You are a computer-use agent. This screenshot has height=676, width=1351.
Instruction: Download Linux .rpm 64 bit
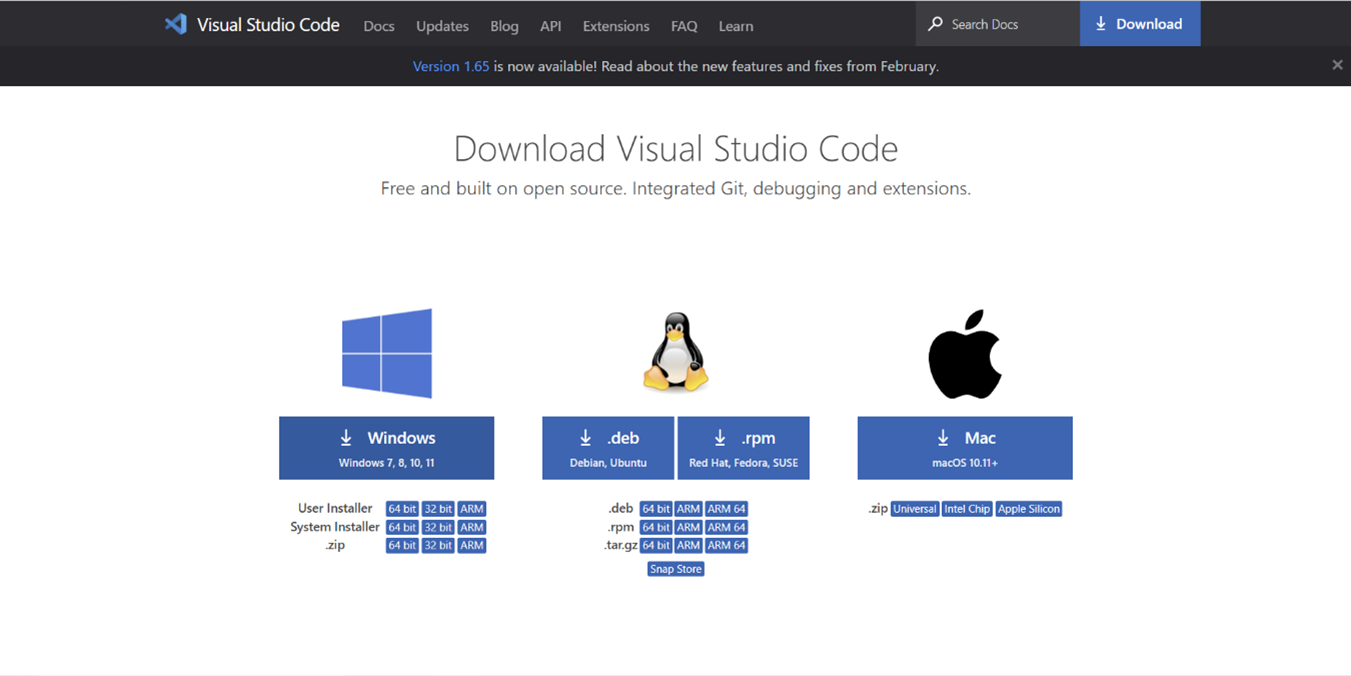tap(656, 527)
